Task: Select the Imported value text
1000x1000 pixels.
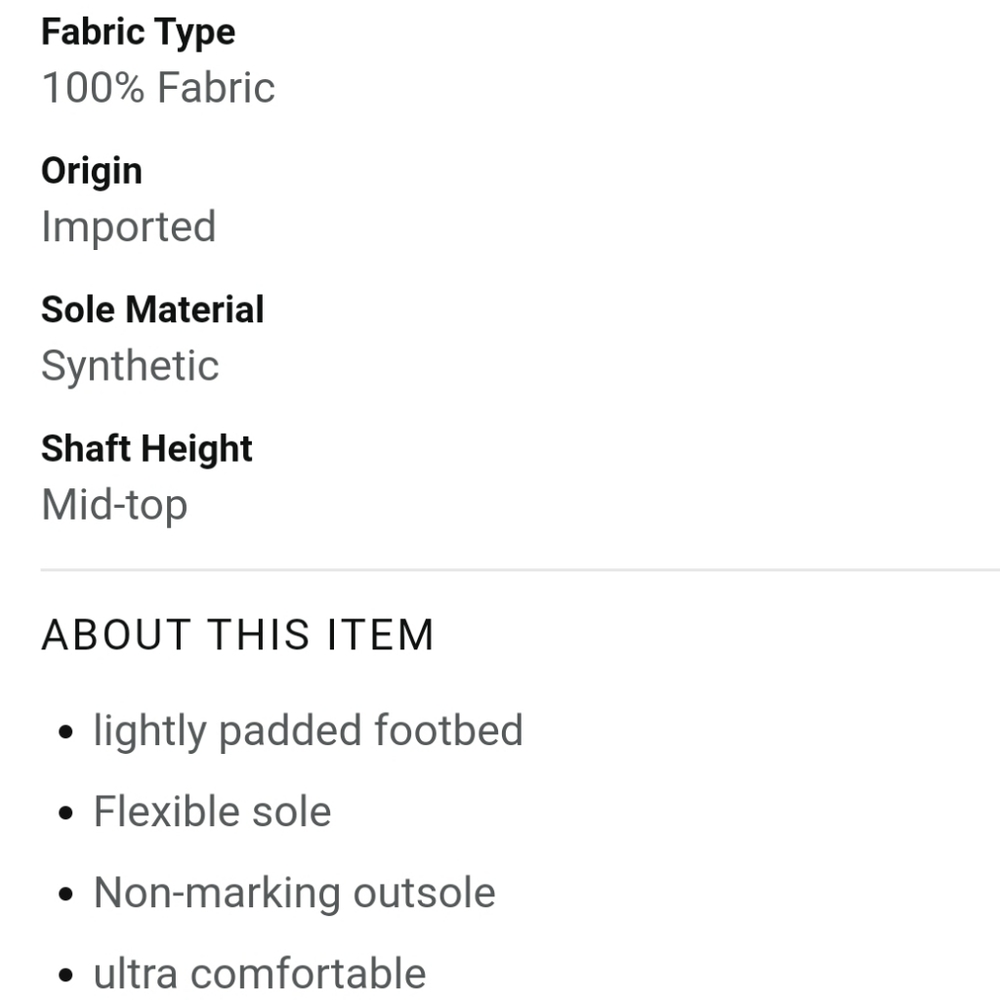Action: [129, 227]
